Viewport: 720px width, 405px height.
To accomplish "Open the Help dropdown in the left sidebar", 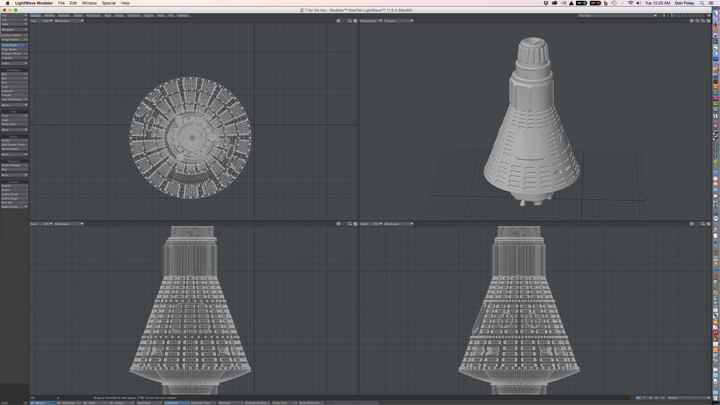I will point(14,24).
